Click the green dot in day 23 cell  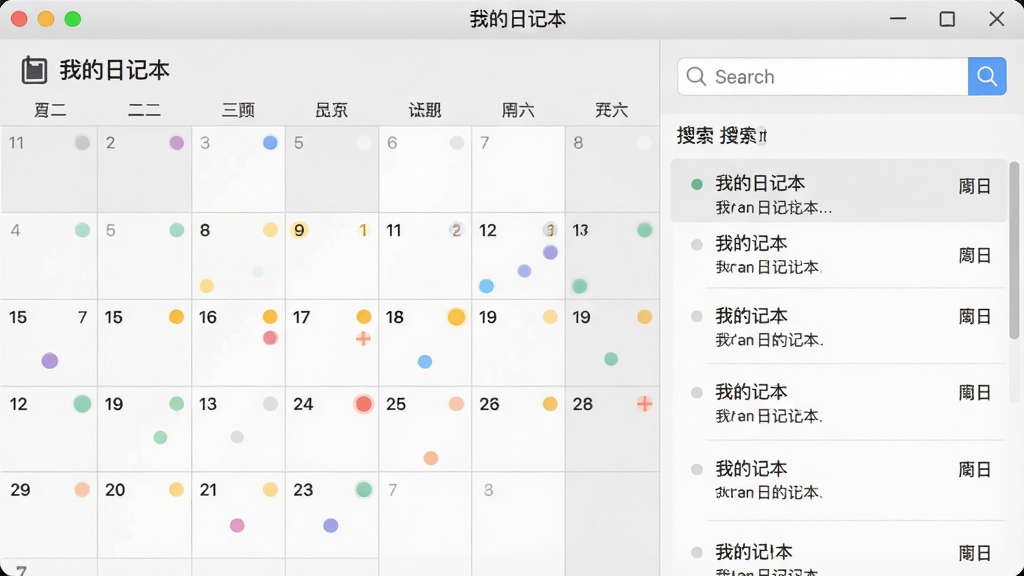364,489
